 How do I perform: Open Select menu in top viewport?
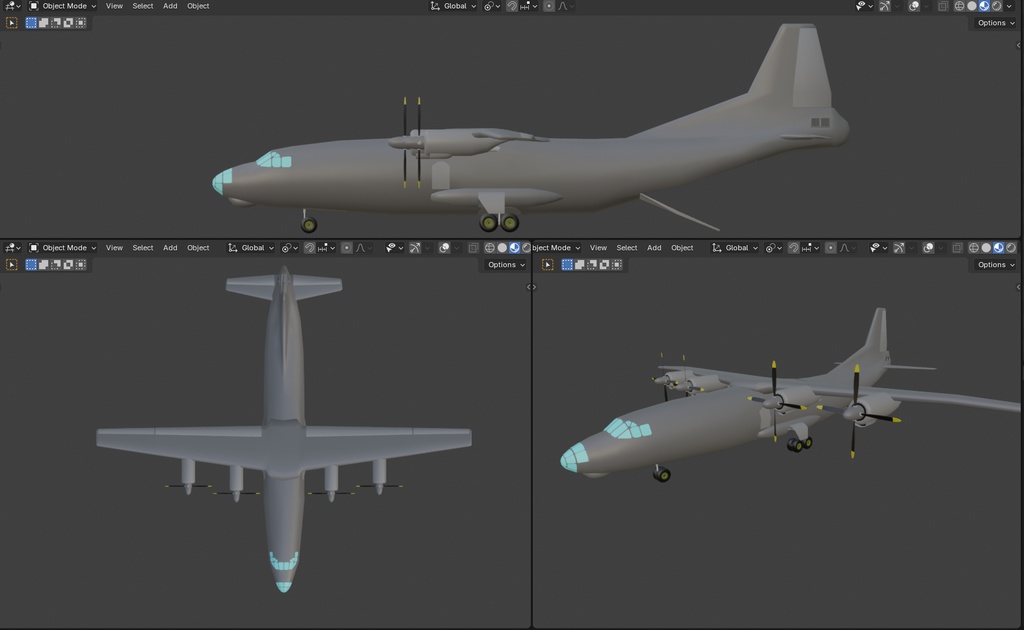tap(142, 6)
